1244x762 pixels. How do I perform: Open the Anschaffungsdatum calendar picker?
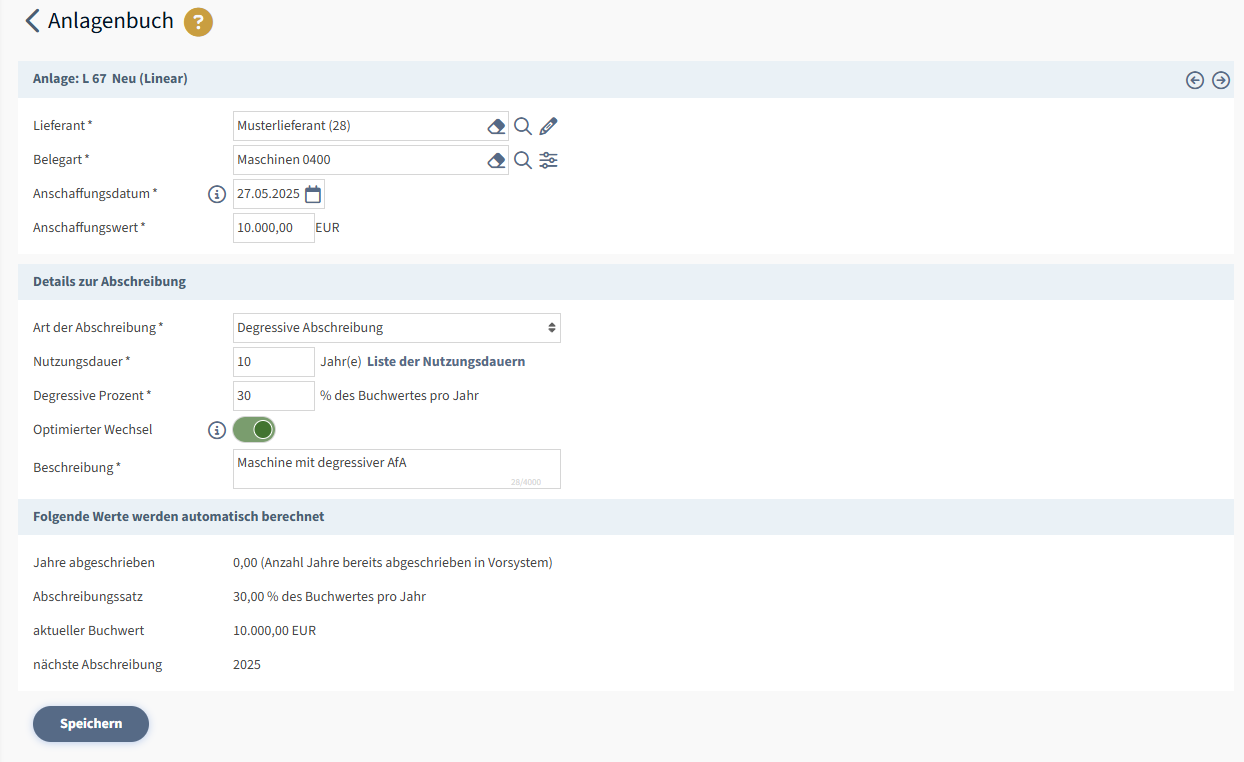click(x=313, y=194)
